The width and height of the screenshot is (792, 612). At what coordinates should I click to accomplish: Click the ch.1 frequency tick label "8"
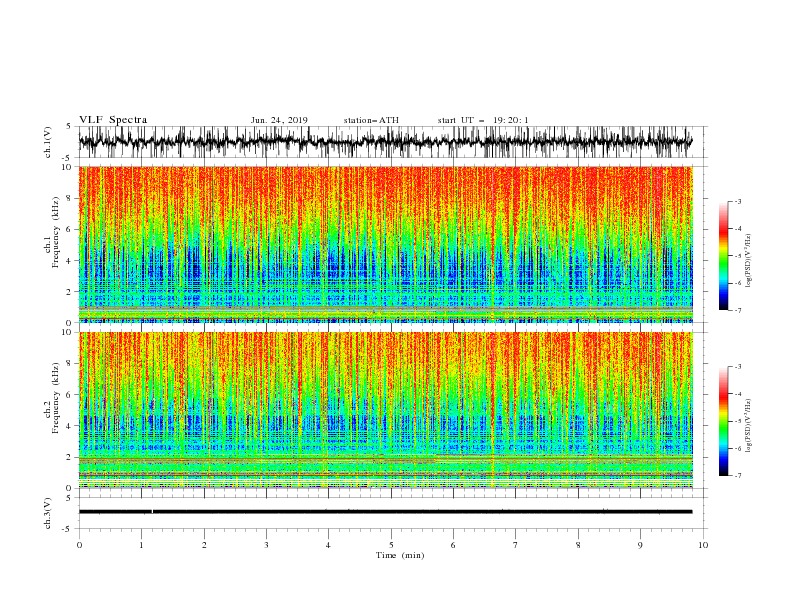[x=69, y=198]
